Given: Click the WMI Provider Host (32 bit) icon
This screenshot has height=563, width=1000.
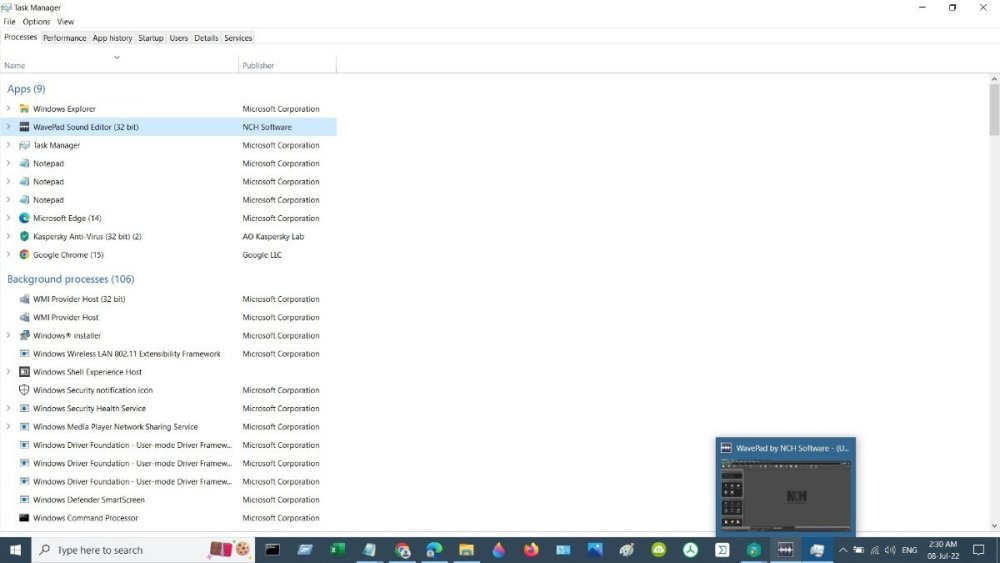Looking at the screenshot, I should 24,298.
